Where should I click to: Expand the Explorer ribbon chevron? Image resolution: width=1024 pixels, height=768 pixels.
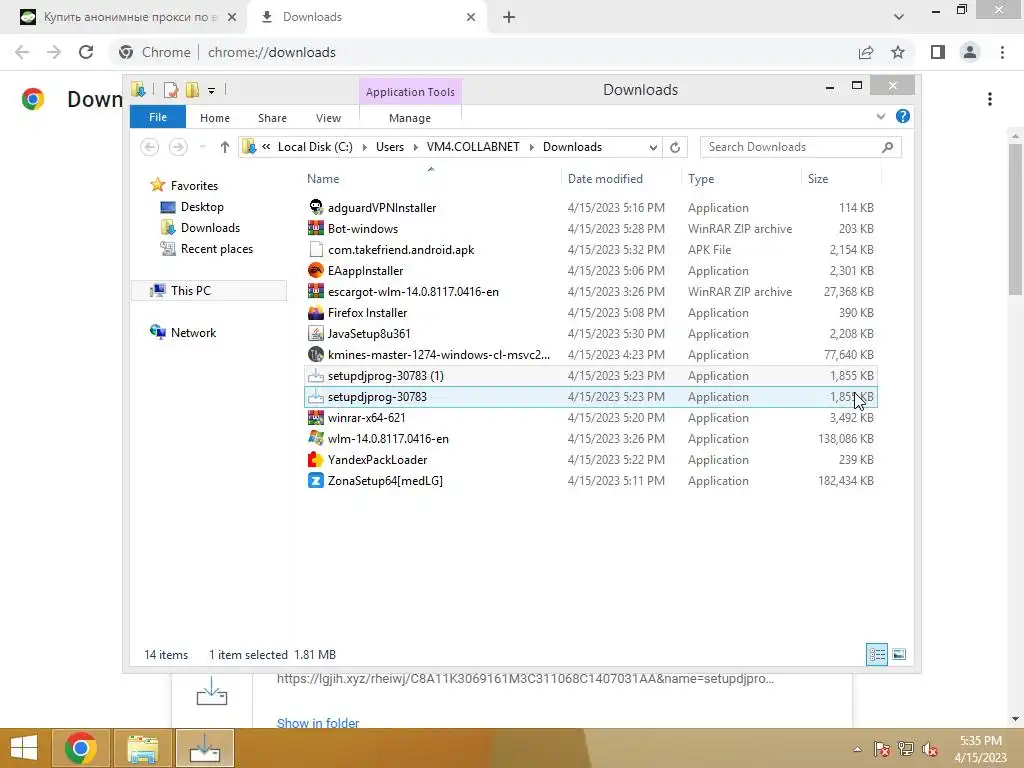point(881,116)
